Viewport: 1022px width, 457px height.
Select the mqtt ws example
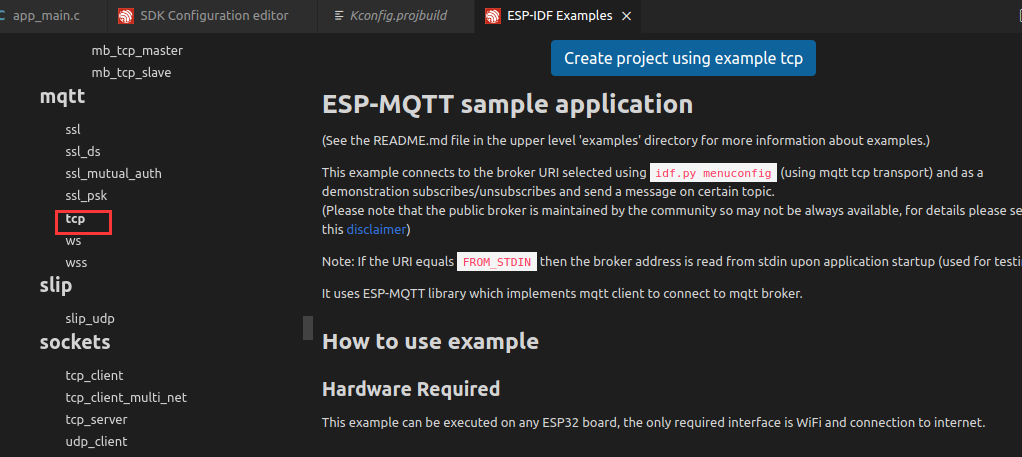pyautogui.click(x=73, y=241)
